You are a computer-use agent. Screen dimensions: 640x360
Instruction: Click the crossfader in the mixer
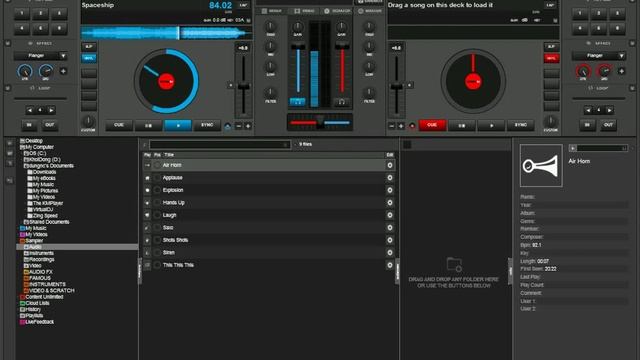tap(320, 121)
